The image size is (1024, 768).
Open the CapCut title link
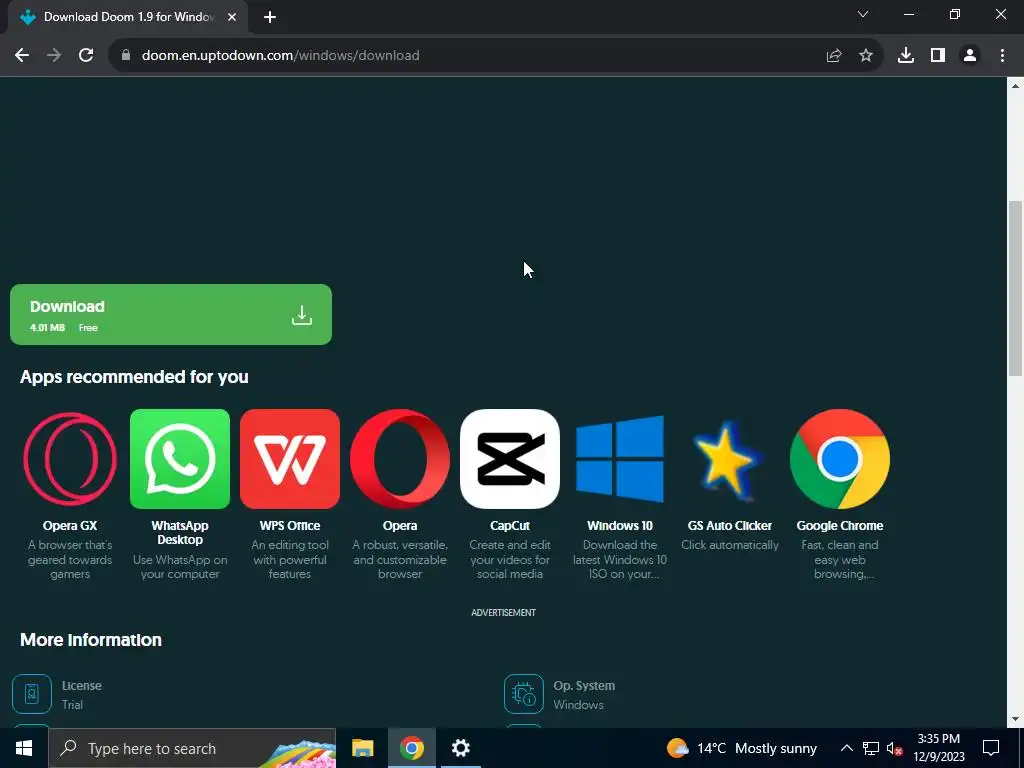(510, 526)
